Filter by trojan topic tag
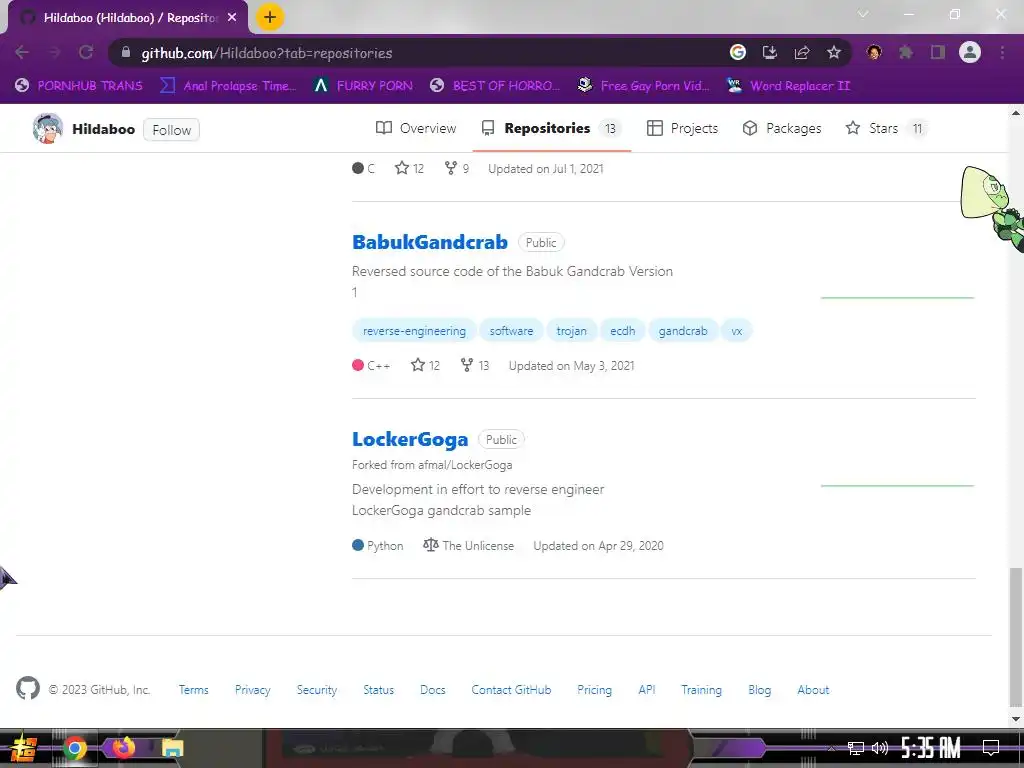 tap(571, 331)
